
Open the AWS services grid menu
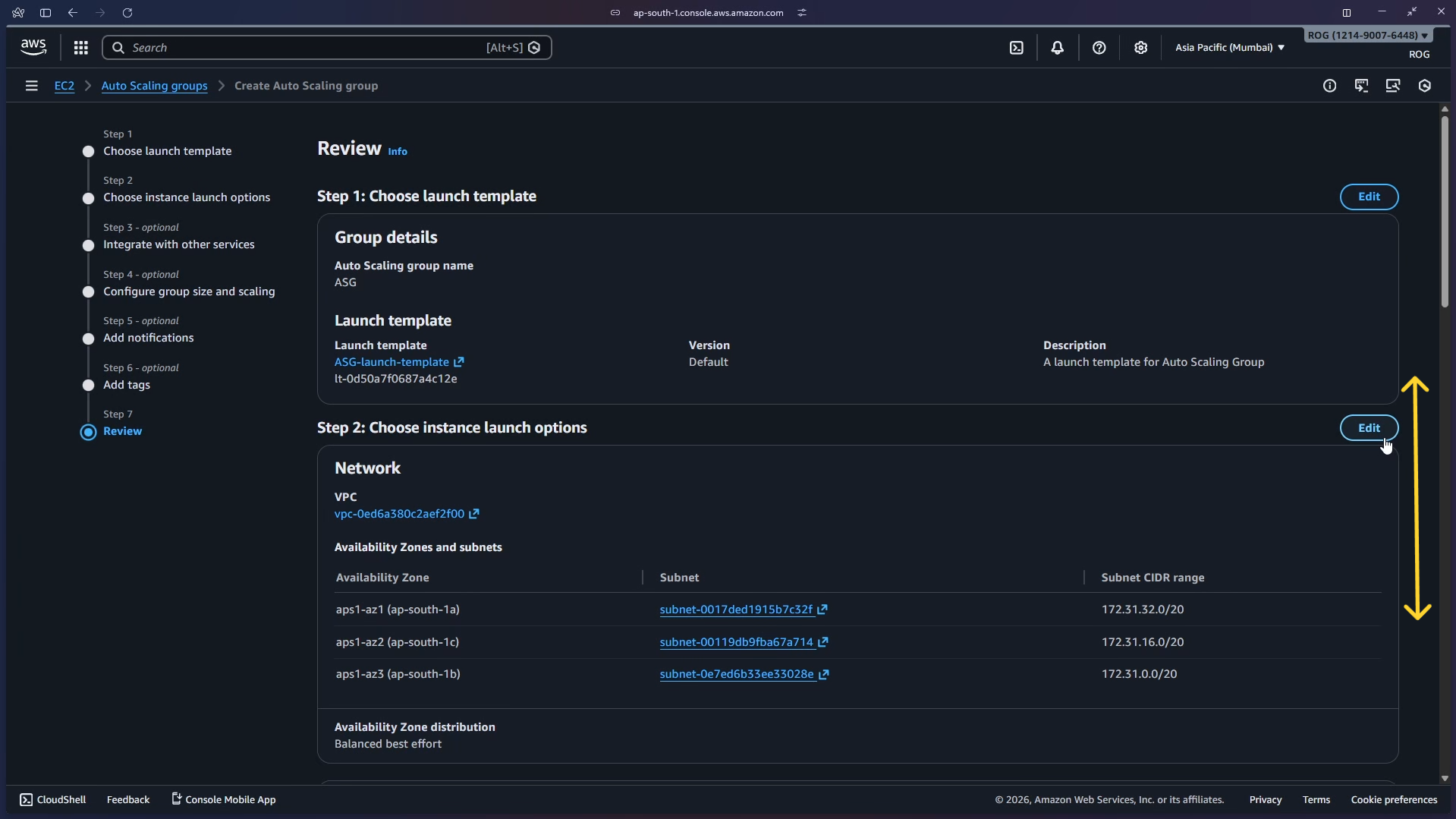(x=80, y=47)
